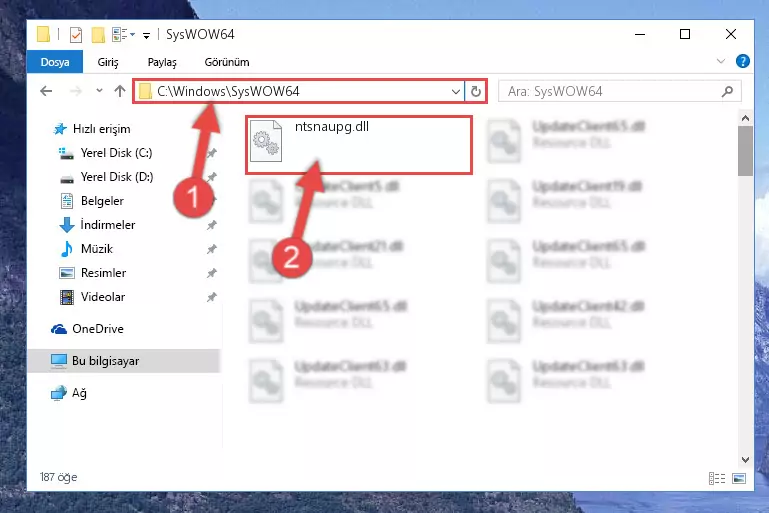Click the vertical scrollbar thumb
Image resolution: width=769 pixels, height=513 pixels.
(x=745, y=151)
